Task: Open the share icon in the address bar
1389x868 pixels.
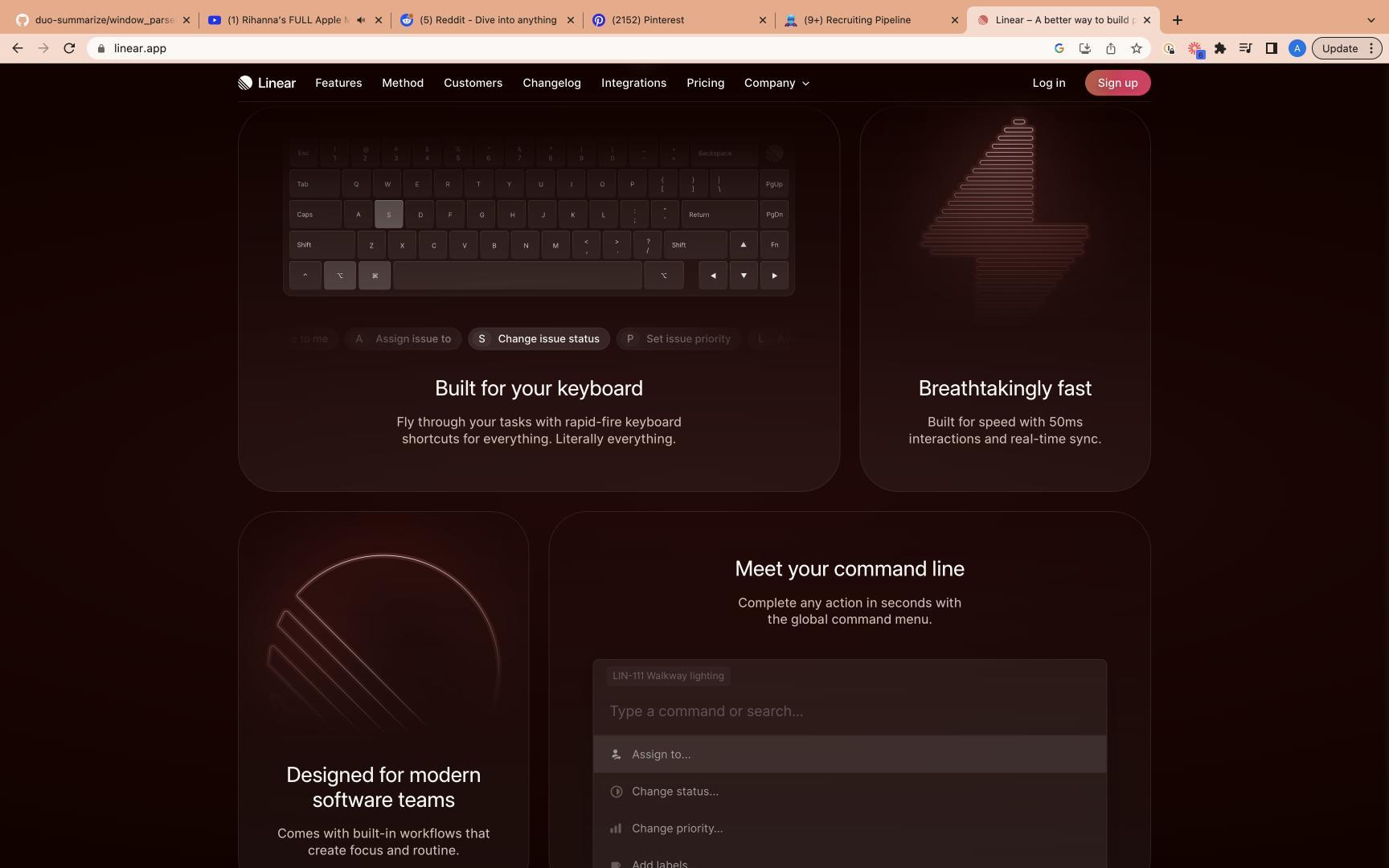Action: (1110, 48)
